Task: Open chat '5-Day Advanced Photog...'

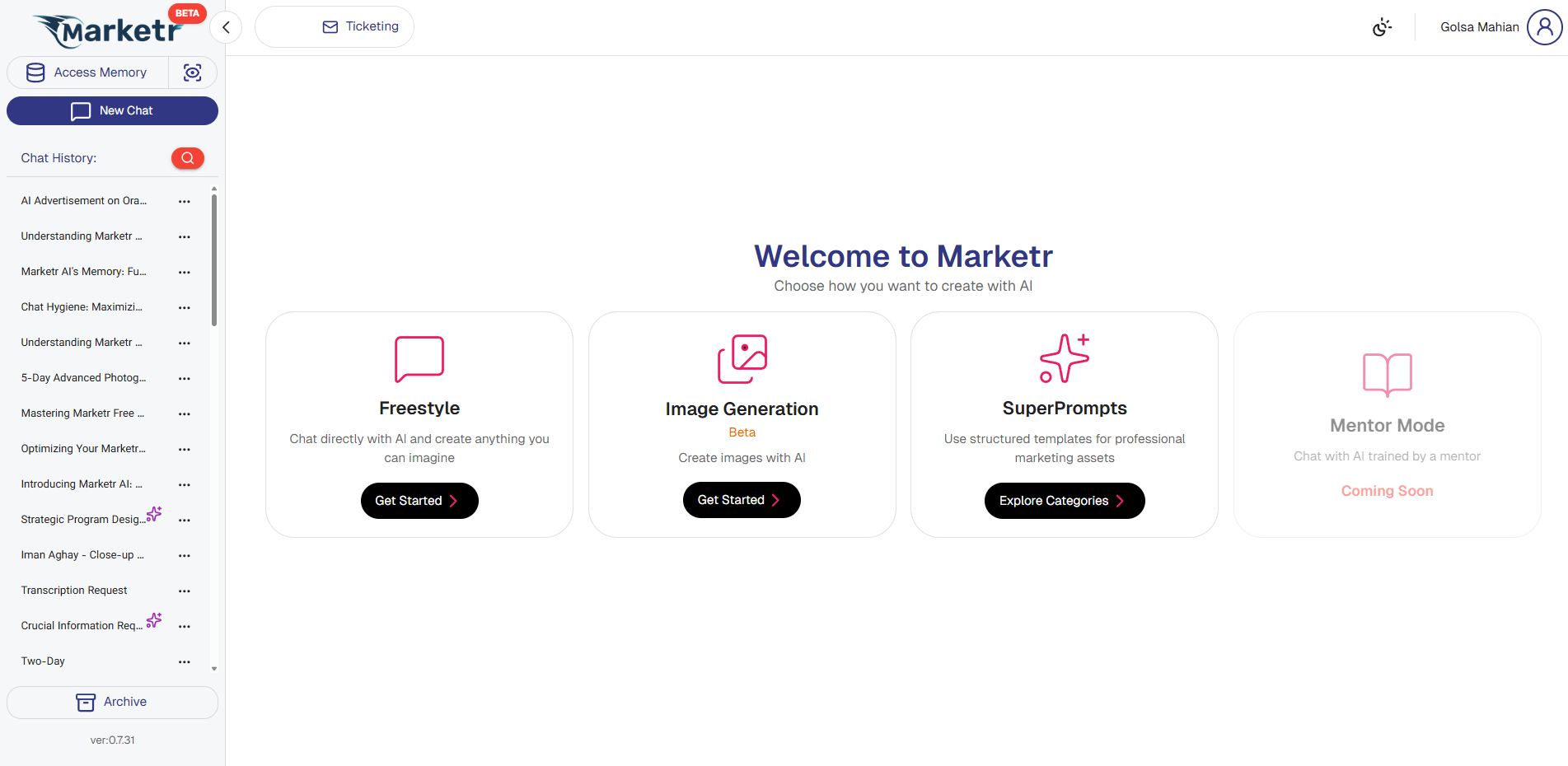Action: point(83,378)
